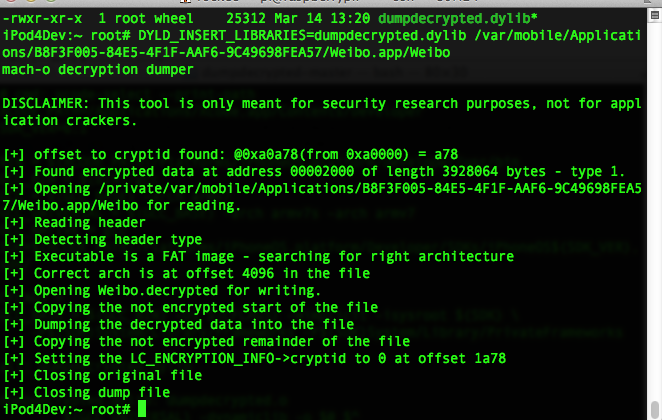Click 'Dumping the decrypted data' line
Viewport: 662px width, 420px height.
[x=179, y=324]
